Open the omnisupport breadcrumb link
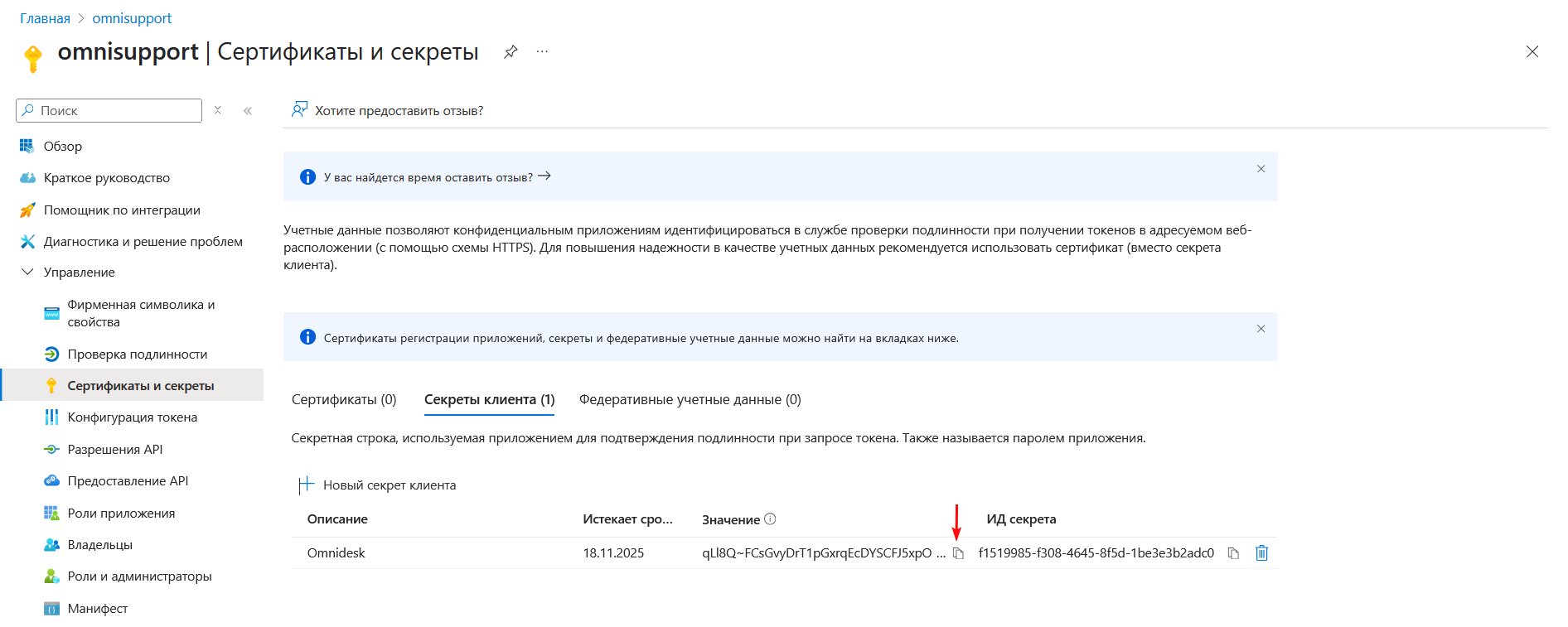 [132, 18]
